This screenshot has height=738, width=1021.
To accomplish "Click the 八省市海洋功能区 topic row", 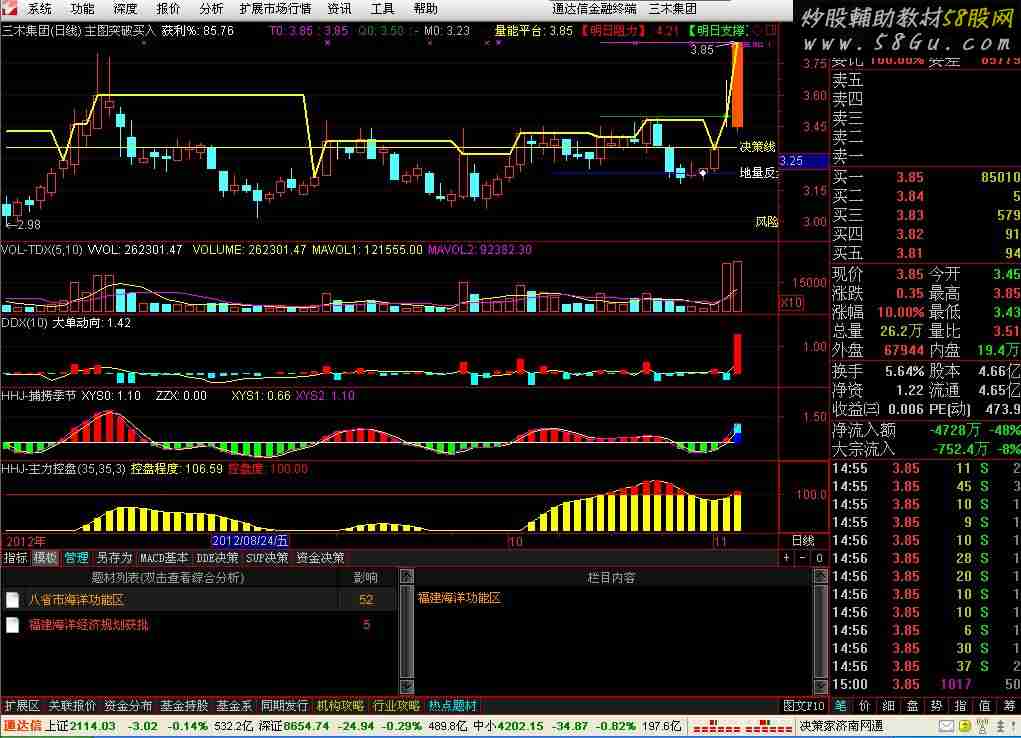I will [x=199, y=600].
